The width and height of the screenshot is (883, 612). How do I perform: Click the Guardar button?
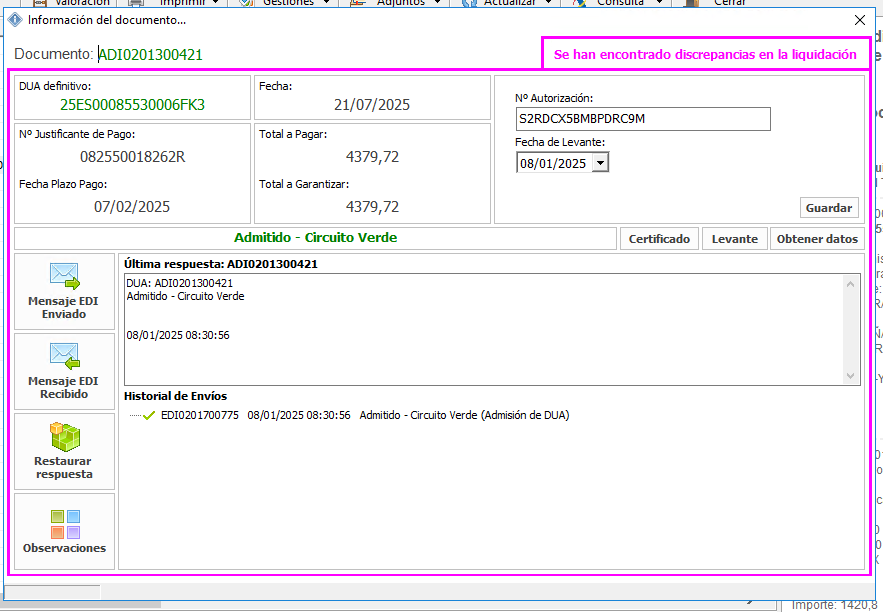coord(829,207)
